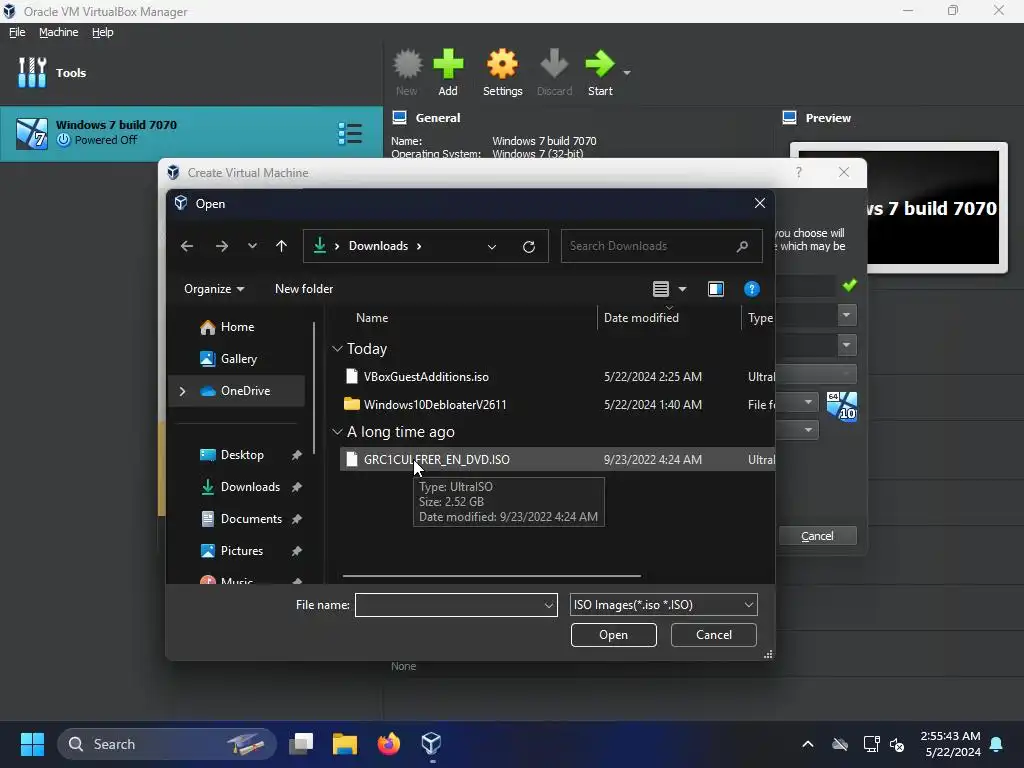
Task: Expand the address bar history dropdown
Action: click(x=492, y=246)
